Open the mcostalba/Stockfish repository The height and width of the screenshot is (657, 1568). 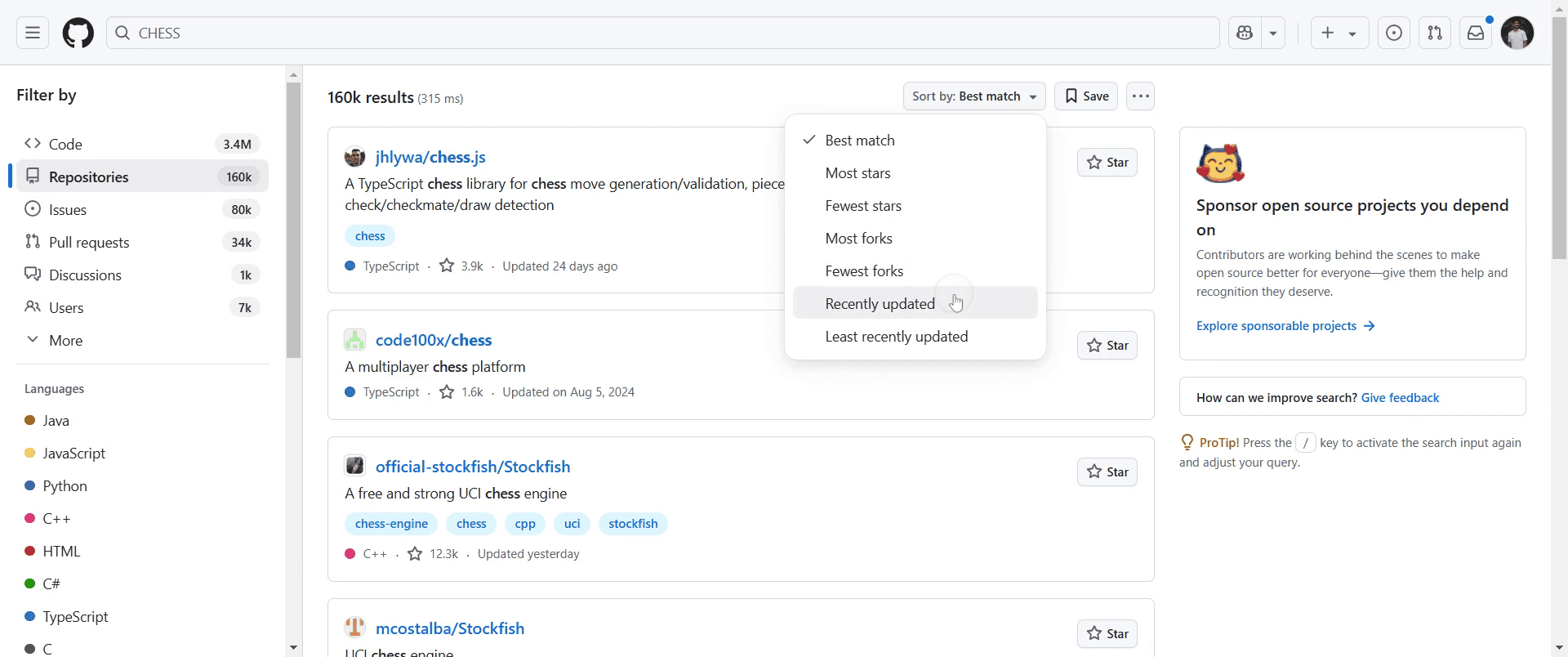click(450, 628)
